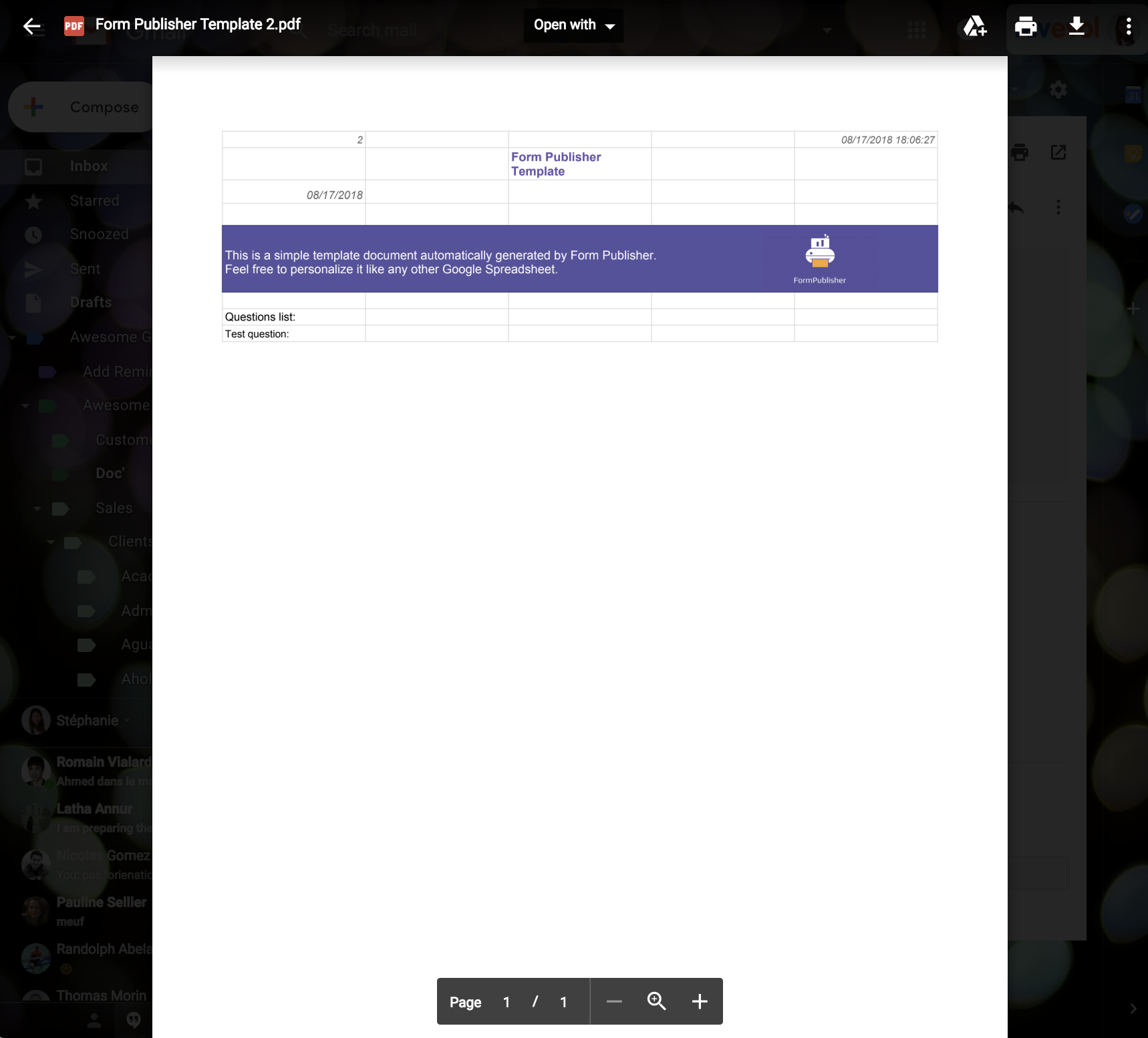Zoom in with the plus button
The image size is (1148, 1038).
coord(700,1001)
